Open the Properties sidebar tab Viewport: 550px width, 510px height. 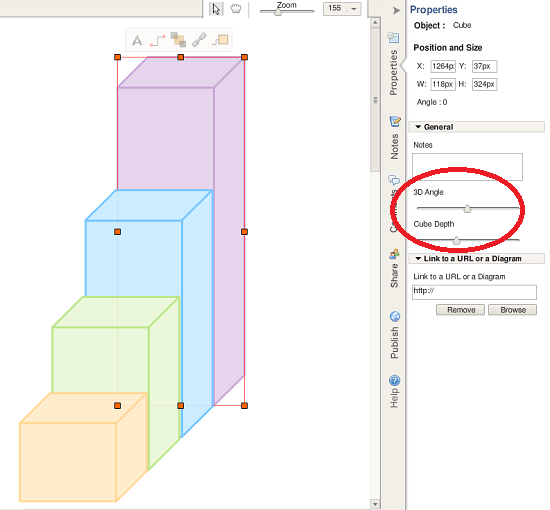pos(394,73)
